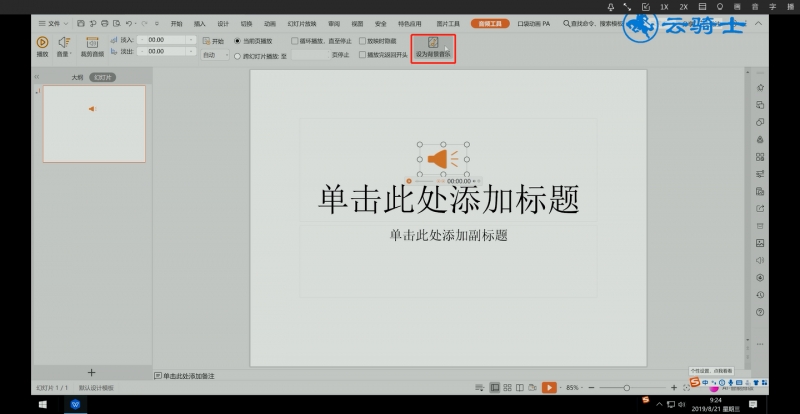The width and height of the screenshot is (800, 414).
Task: Switch to slide sorter view icon
Action: 507,388
